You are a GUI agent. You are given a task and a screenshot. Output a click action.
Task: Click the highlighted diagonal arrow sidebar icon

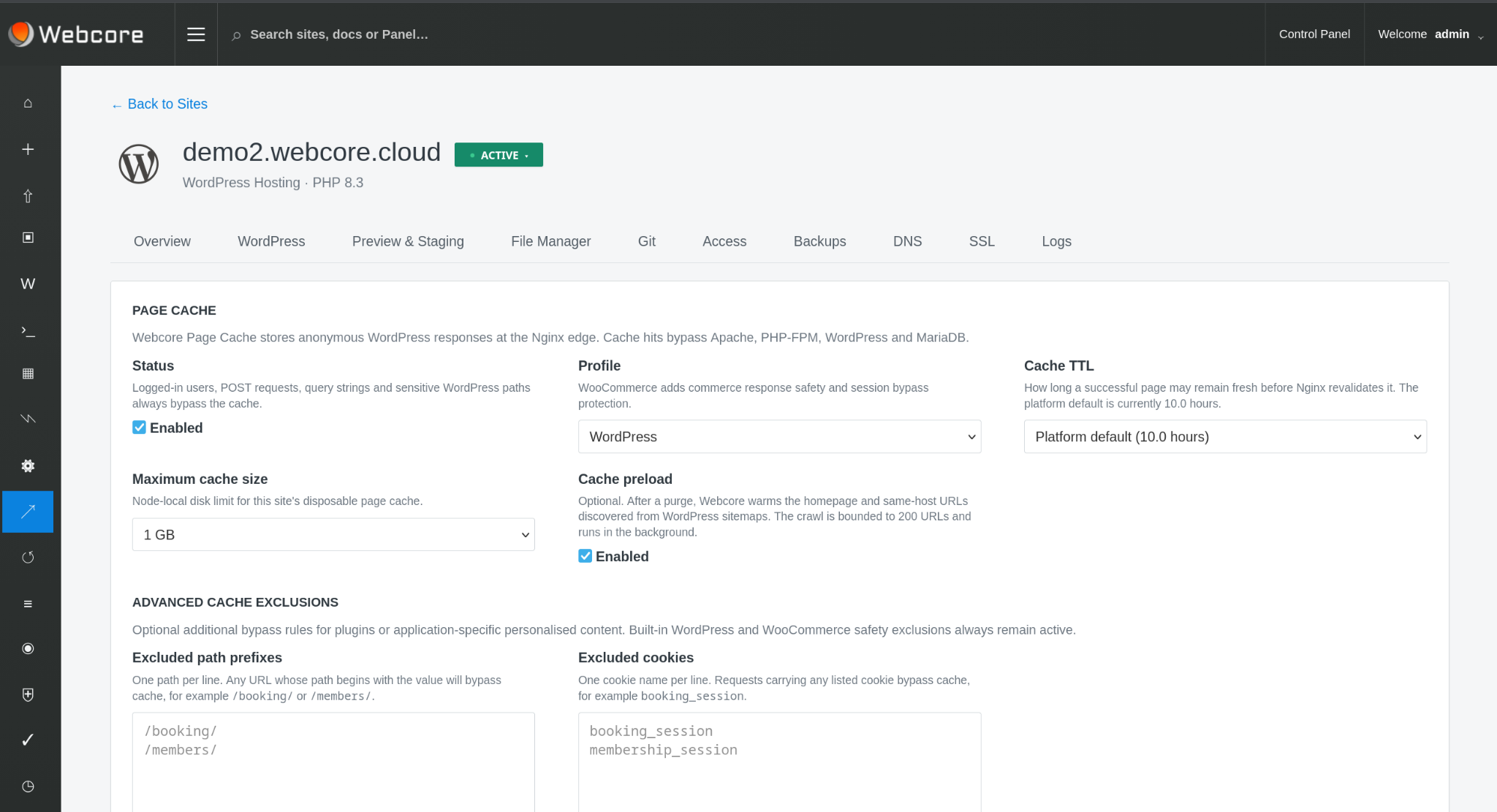(x=28, y=512)
